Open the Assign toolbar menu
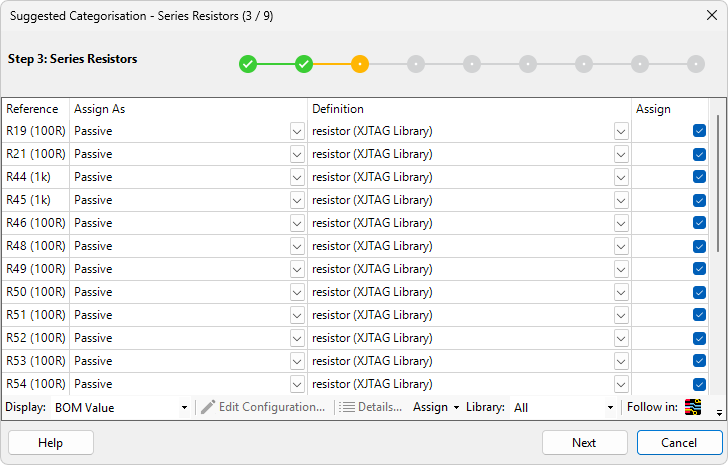728x465 pixels. [x=436, y=407]
